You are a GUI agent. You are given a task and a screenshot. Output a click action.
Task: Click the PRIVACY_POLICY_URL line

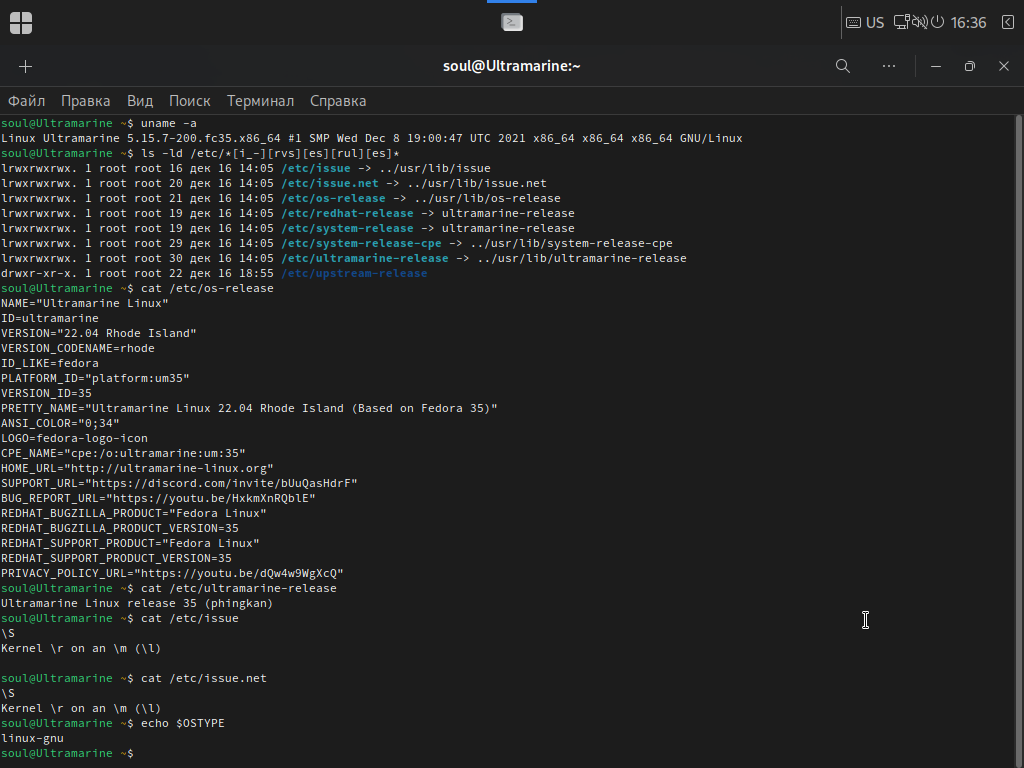pyautogui.click(x=172, y=574)
